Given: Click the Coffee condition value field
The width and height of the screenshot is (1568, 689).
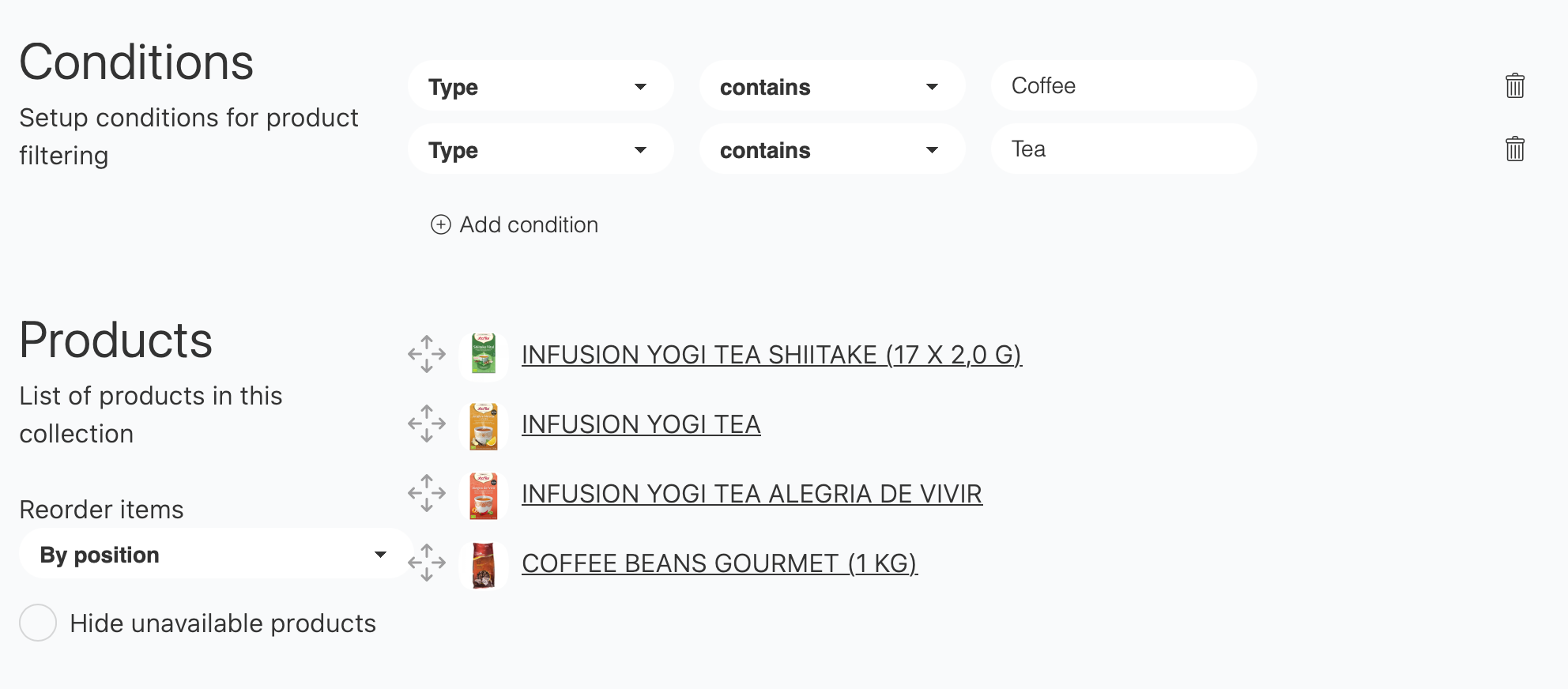Looking at the screenshot, I should coord(1122,85).
